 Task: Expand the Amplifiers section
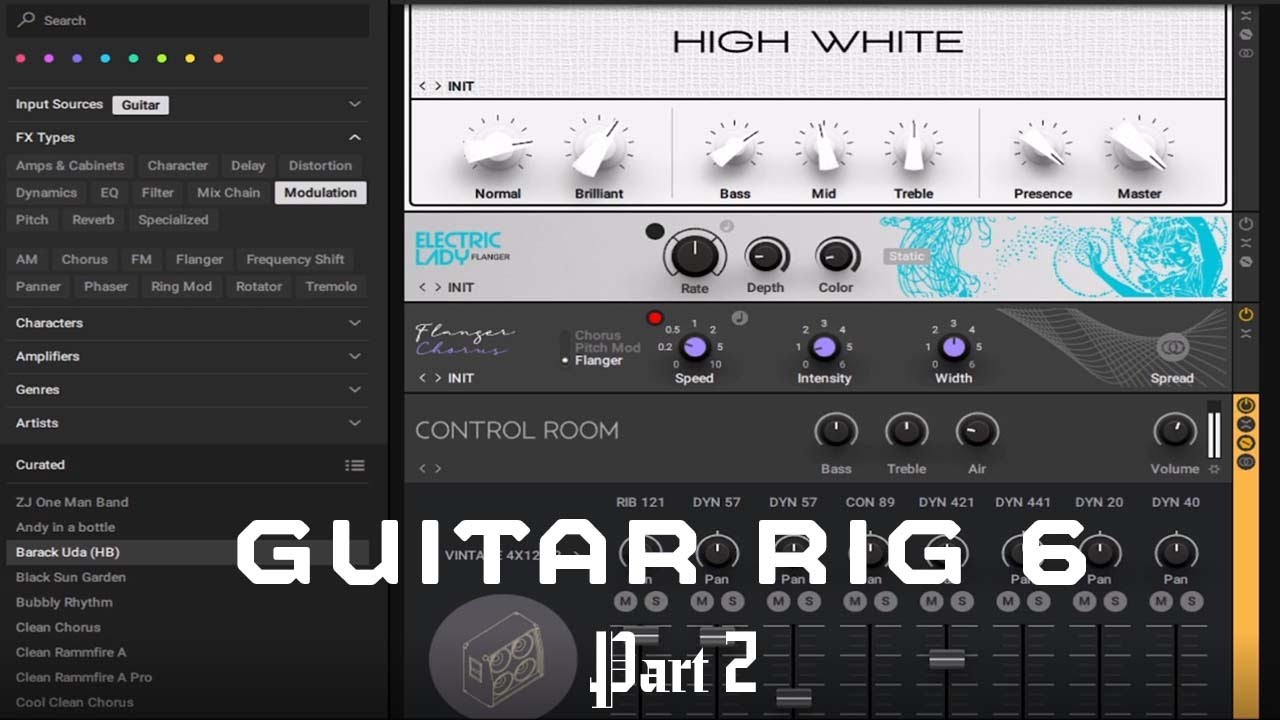(x=189, y=356)
